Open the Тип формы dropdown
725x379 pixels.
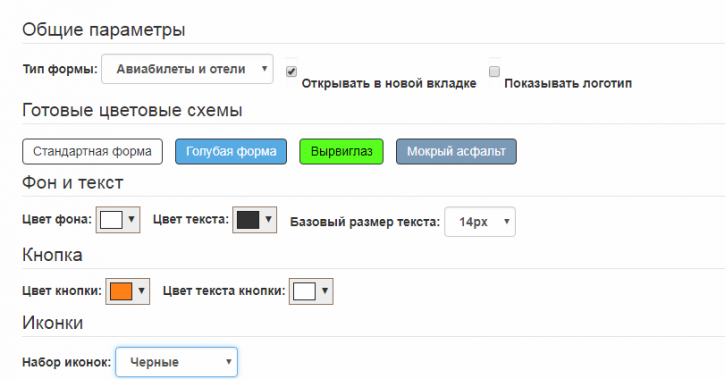(187, 69)
